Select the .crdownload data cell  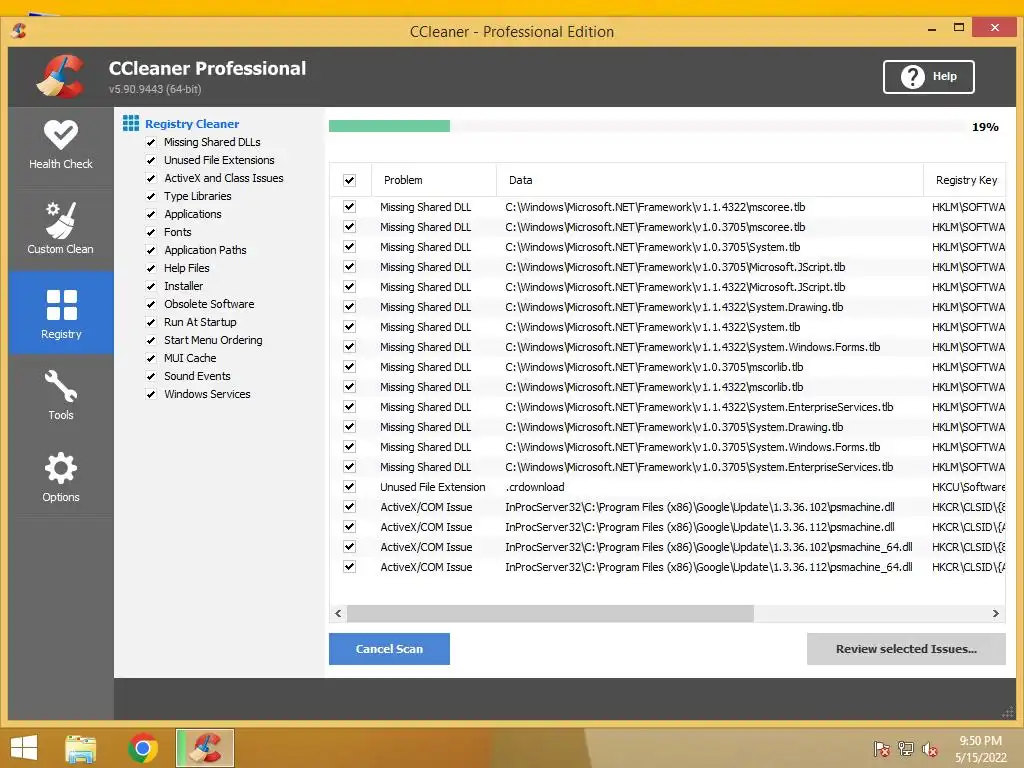tap(535, 487)
